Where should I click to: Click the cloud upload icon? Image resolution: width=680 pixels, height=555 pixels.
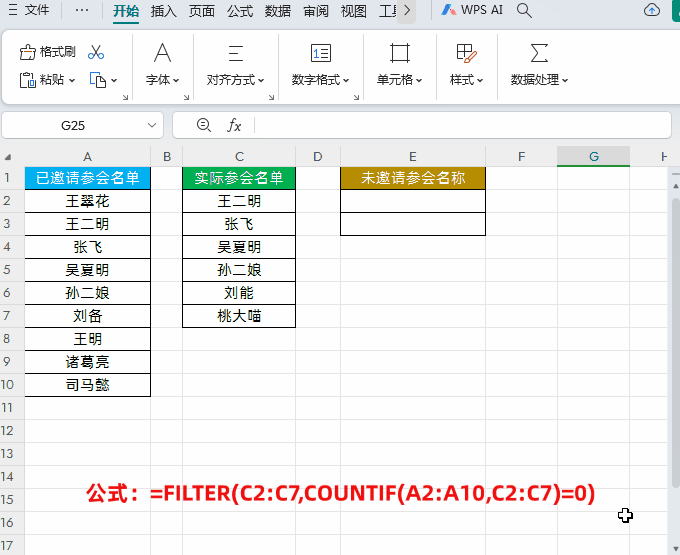651,10
